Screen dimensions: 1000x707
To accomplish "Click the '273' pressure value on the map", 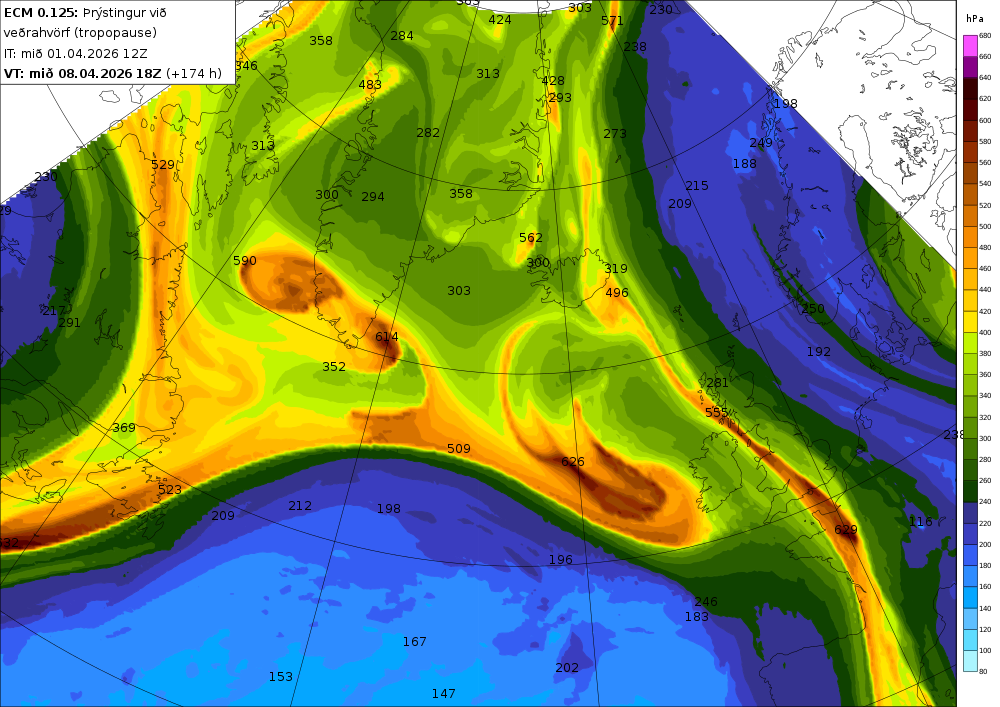I will [x=615, y=134].
